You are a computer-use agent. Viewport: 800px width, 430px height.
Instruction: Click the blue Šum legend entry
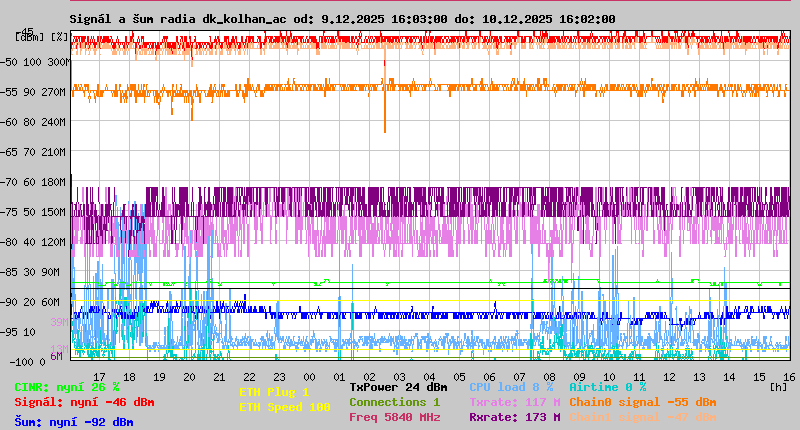(x=74, y=422)
